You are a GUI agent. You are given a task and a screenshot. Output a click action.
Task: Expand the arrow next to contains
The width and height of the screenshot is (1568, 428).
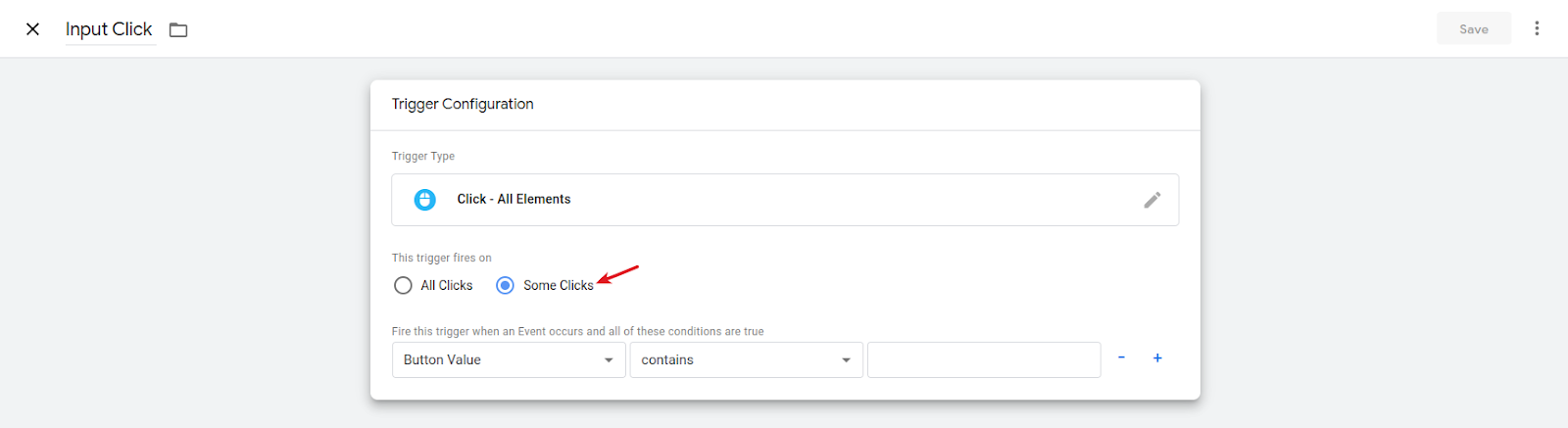click(x=846, y=360)
